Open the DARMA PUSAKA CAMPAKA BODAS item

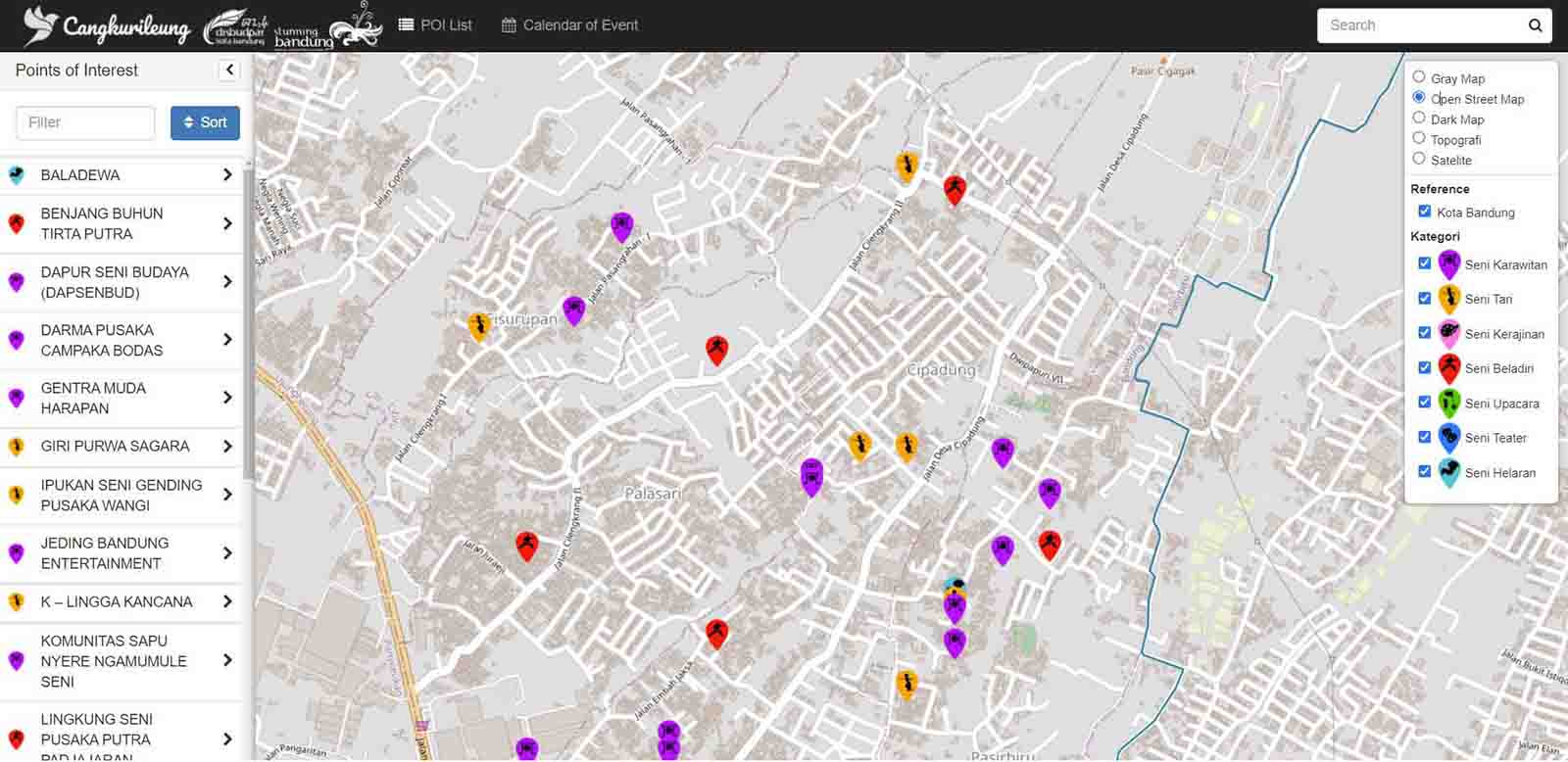[x=102, y=340]
